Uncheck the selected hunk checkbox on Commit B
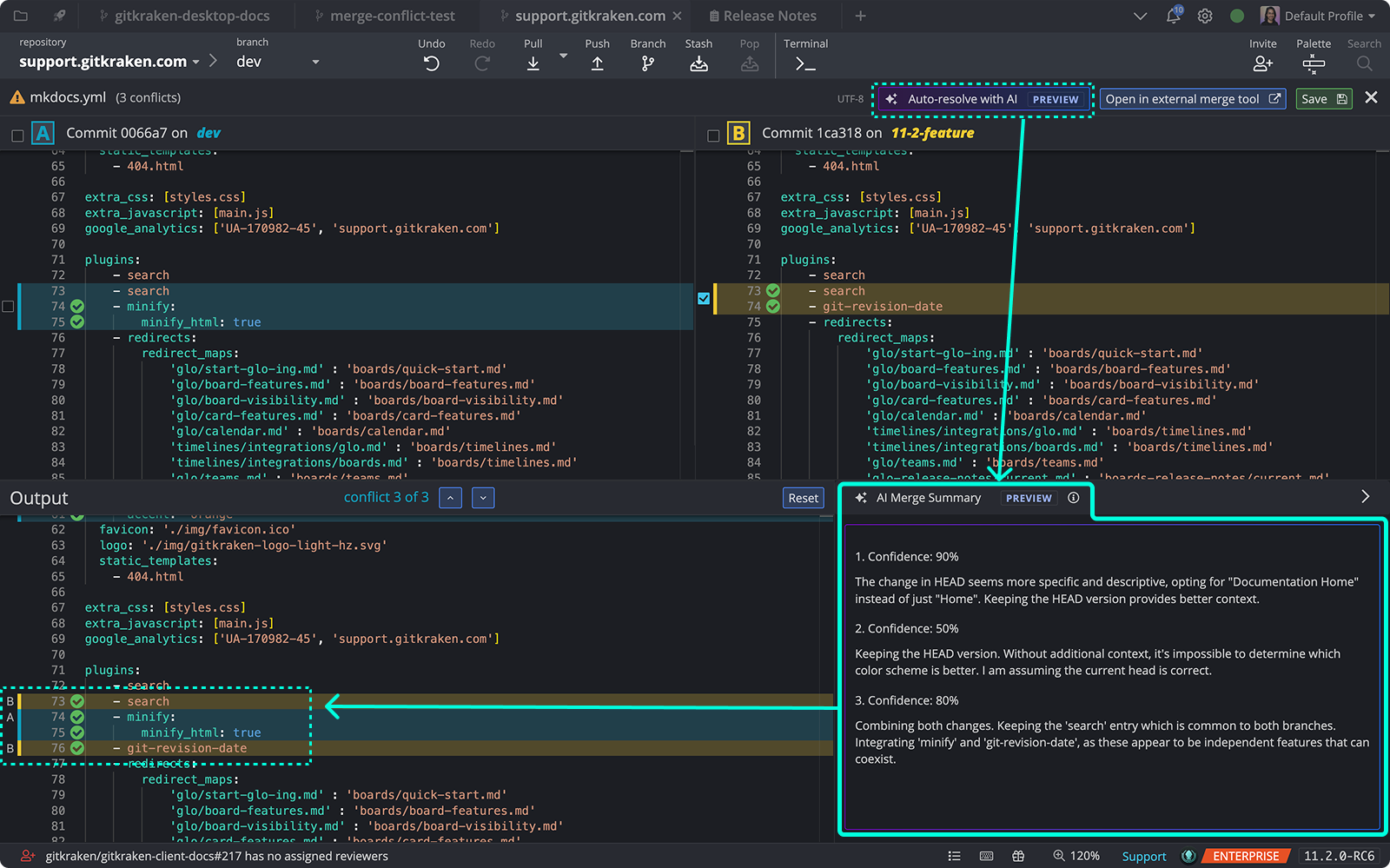1390x868 pixels. click(x=704, y=298)
